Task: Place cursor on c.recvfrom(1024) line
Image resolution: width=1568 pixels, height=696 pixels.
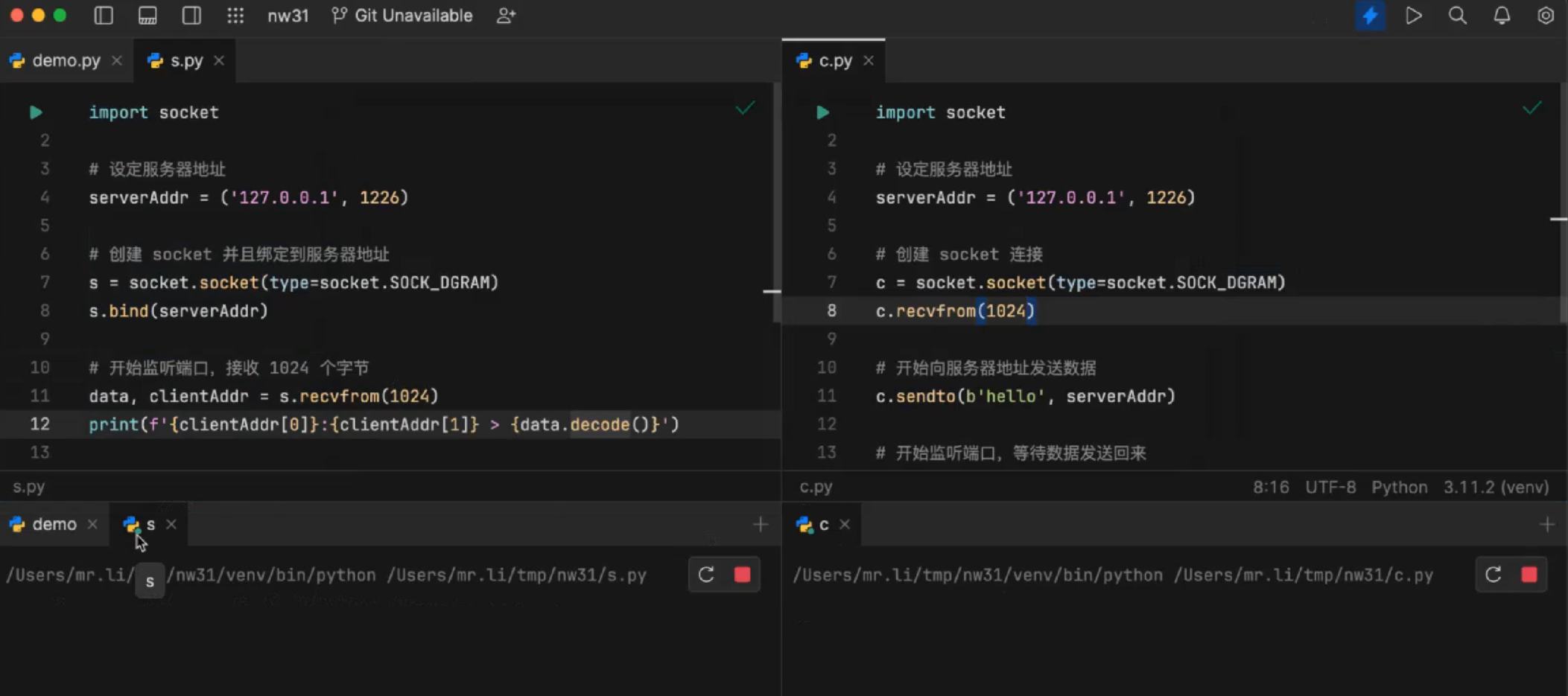Action: [955, 311]
